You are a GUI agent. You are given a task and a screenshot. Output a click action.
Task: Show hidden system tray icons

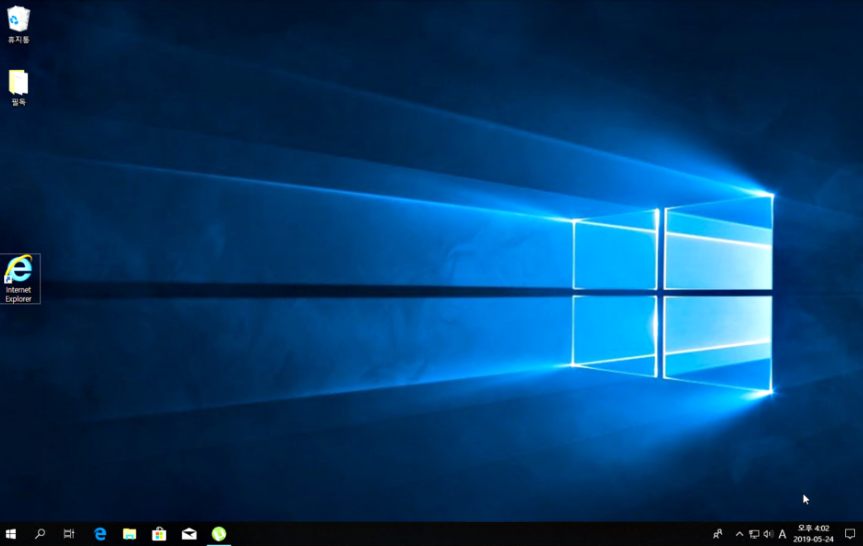739,534
